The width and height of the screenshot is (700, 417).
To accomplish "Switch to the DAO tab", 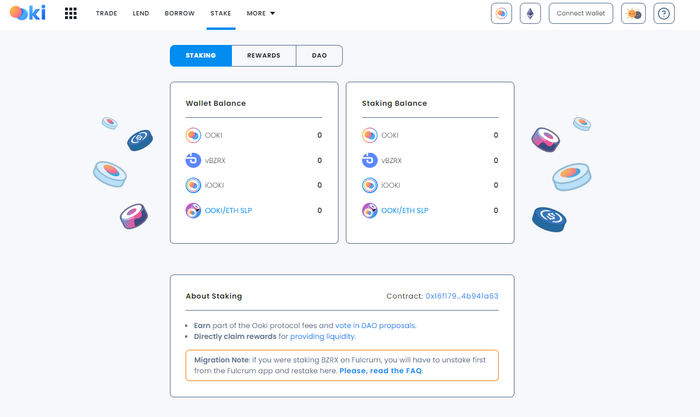I will (x=319, y=56).
